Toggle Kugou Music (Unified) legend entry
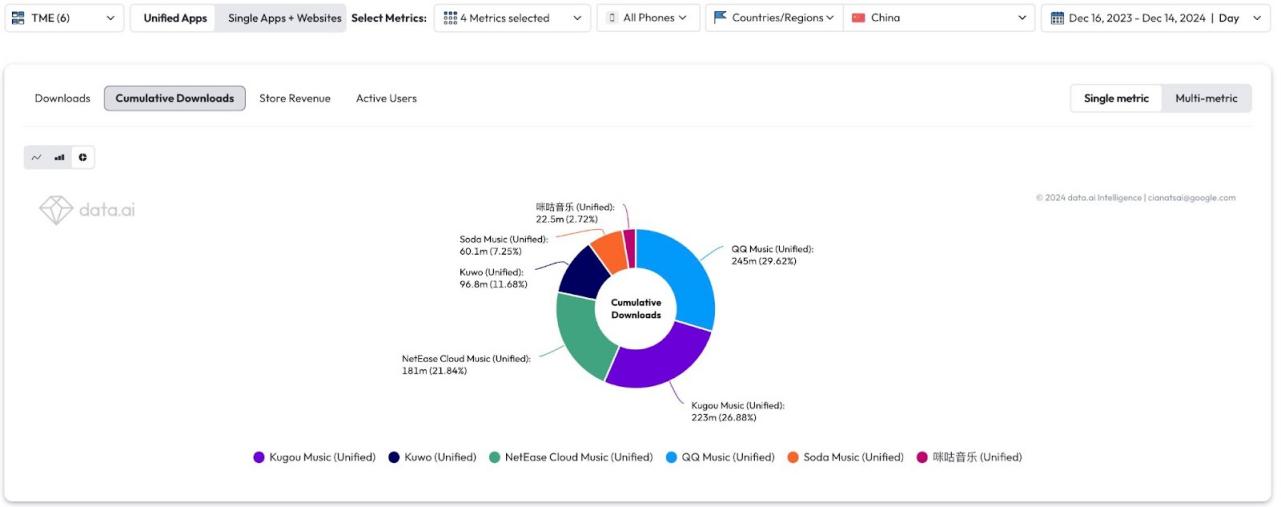The height and width of the screenshot is (507, 1281). 315,457
